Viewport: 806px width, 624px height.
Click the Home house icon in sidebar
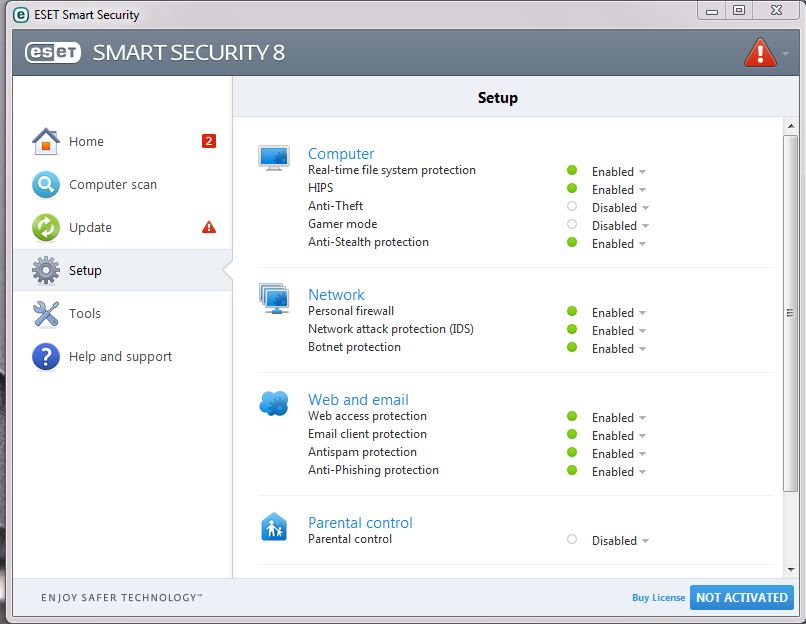46,142
